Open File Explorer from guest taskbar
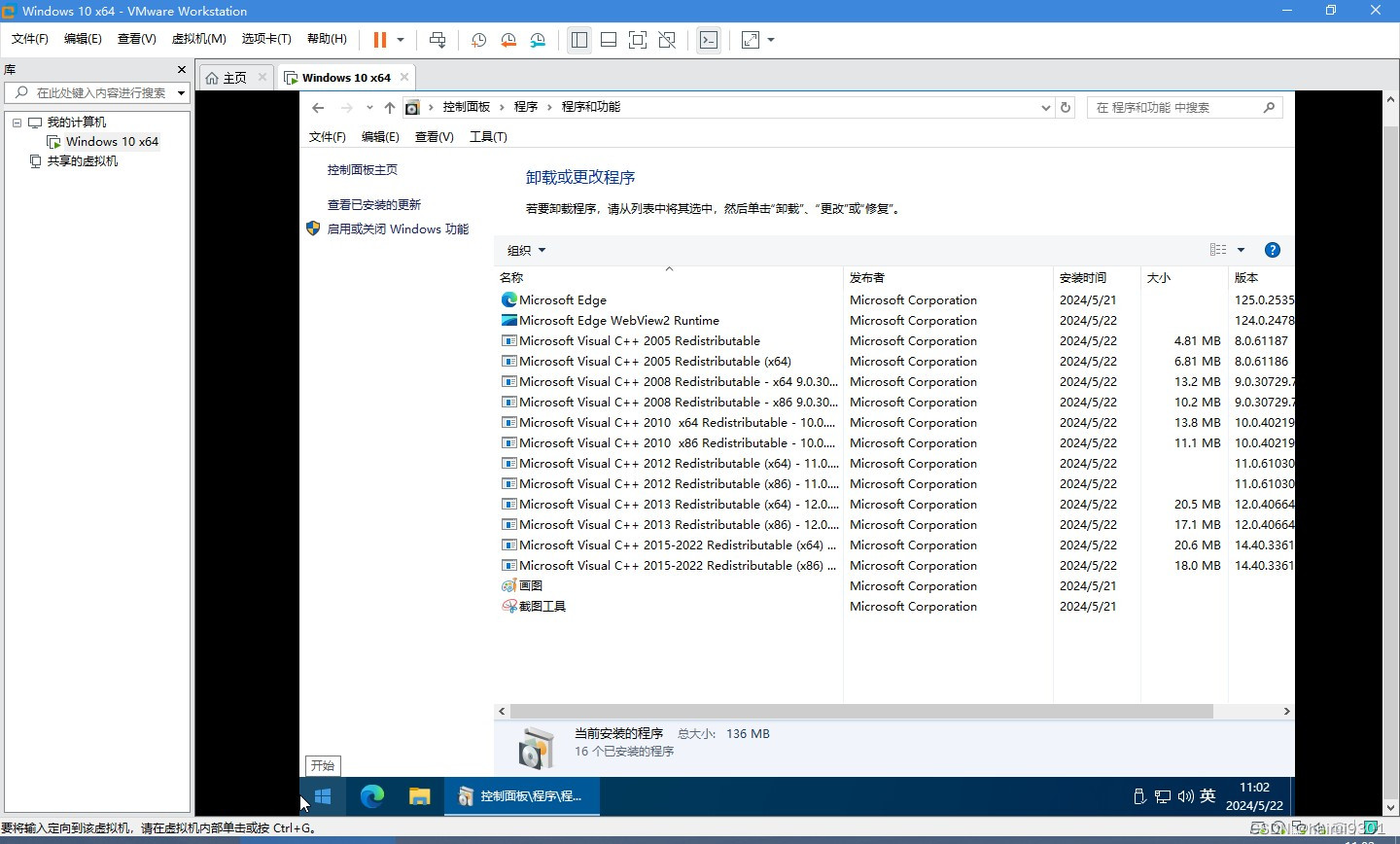The width and height of the screenshot is (1400, 844). point(419,796)
